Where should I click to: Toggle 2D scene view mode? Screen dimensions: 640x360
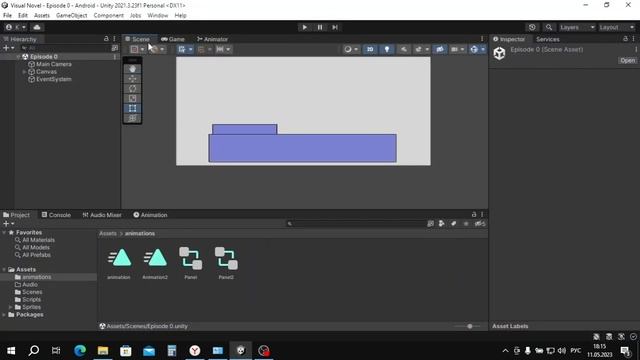tap(370, 49)
